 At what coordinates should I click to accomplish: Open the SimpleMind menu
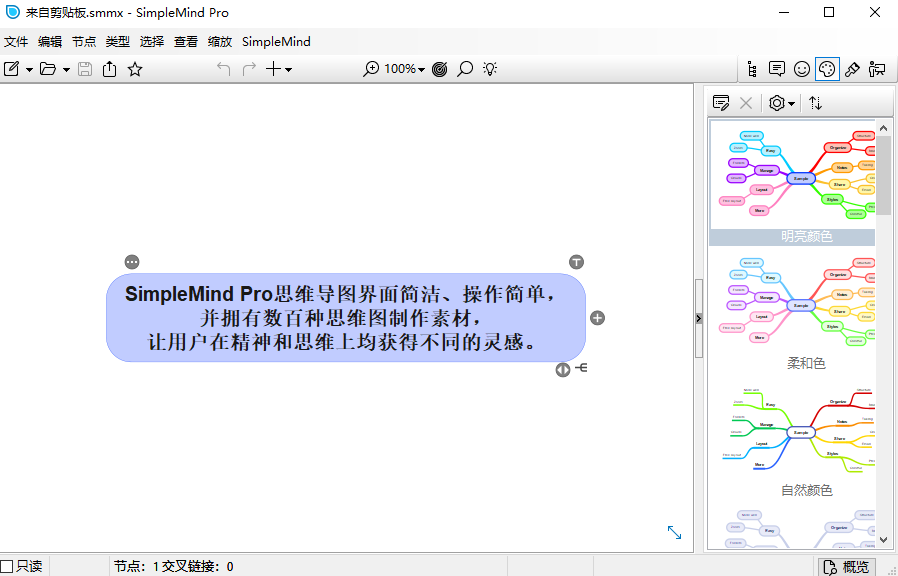[x=276, y=42]
